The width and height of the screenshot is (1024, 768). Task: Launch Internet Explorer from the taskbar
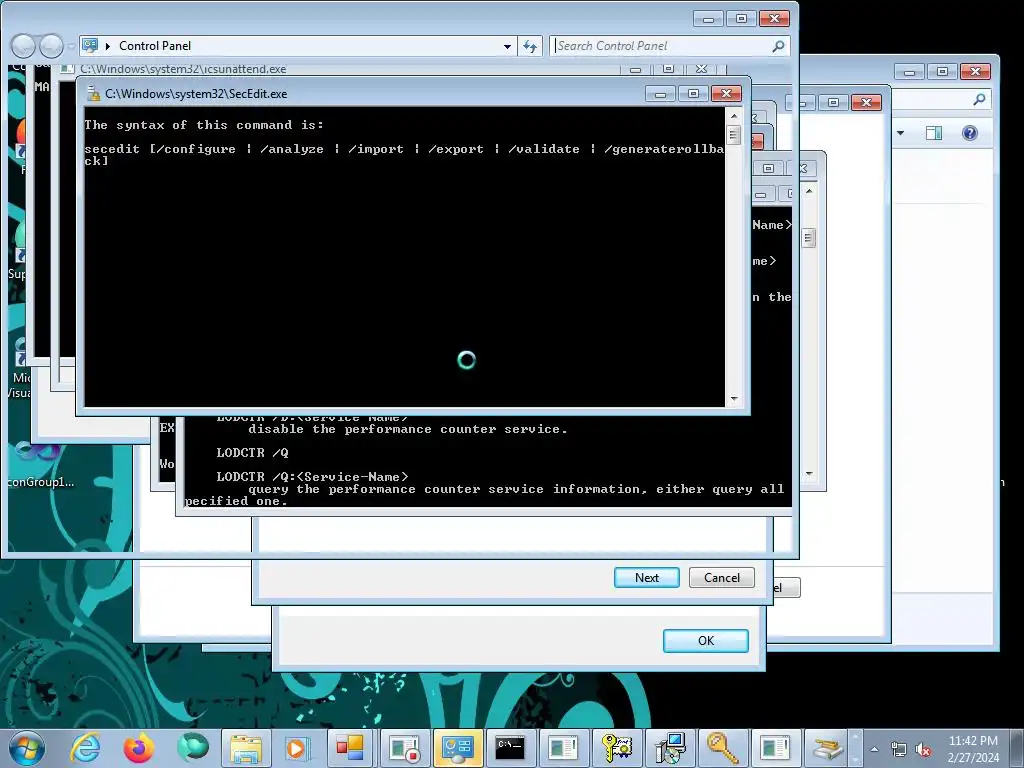pos(85,748)
